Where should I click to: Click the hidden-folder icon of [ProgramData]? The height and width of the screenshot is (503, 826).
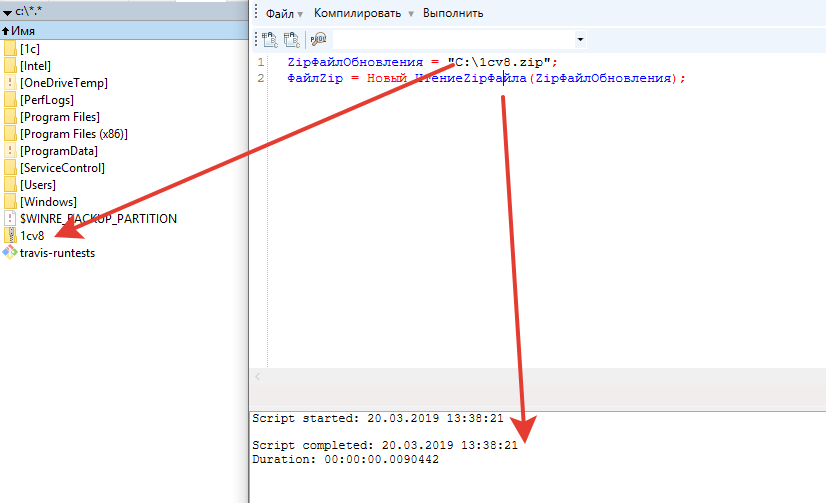coord(10,151)
